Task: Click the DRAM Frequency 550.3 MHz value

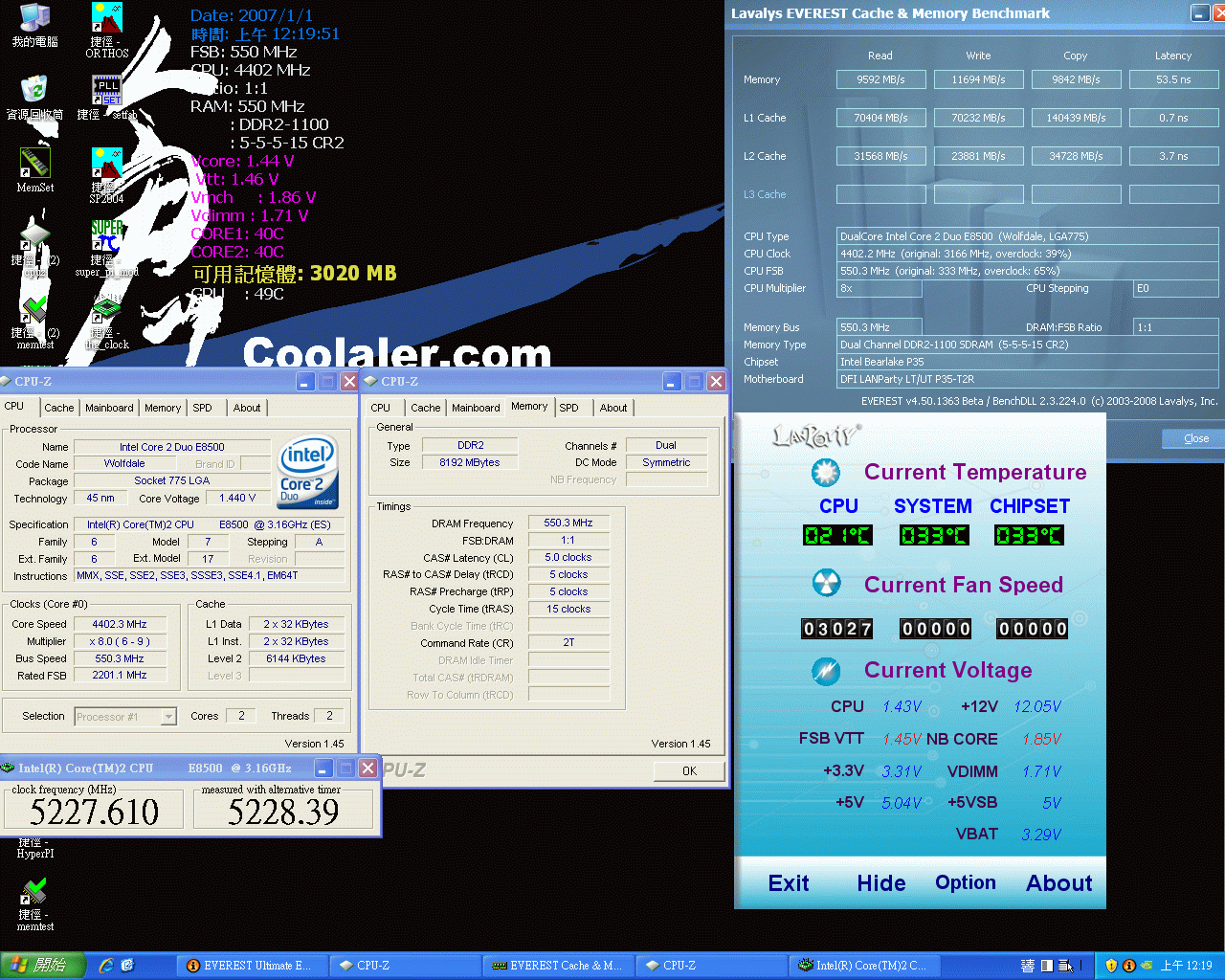Action: click(x=568, y=523)
